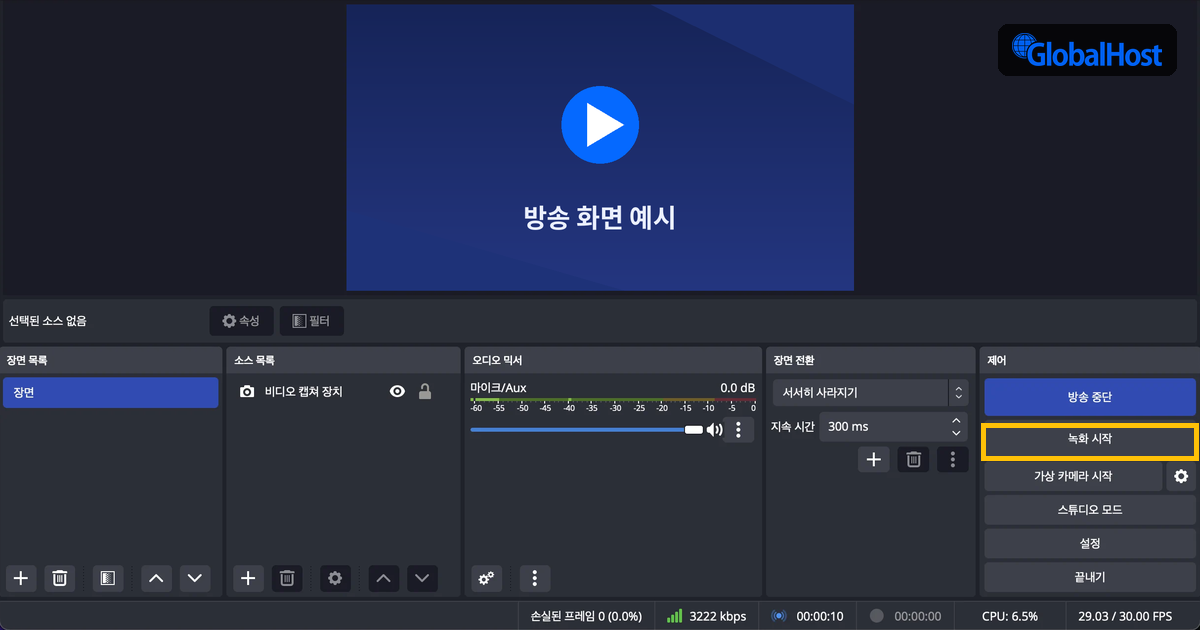Open transition properties three-dot in 장면 전환
1200x630 pixels.
point(953,459)
